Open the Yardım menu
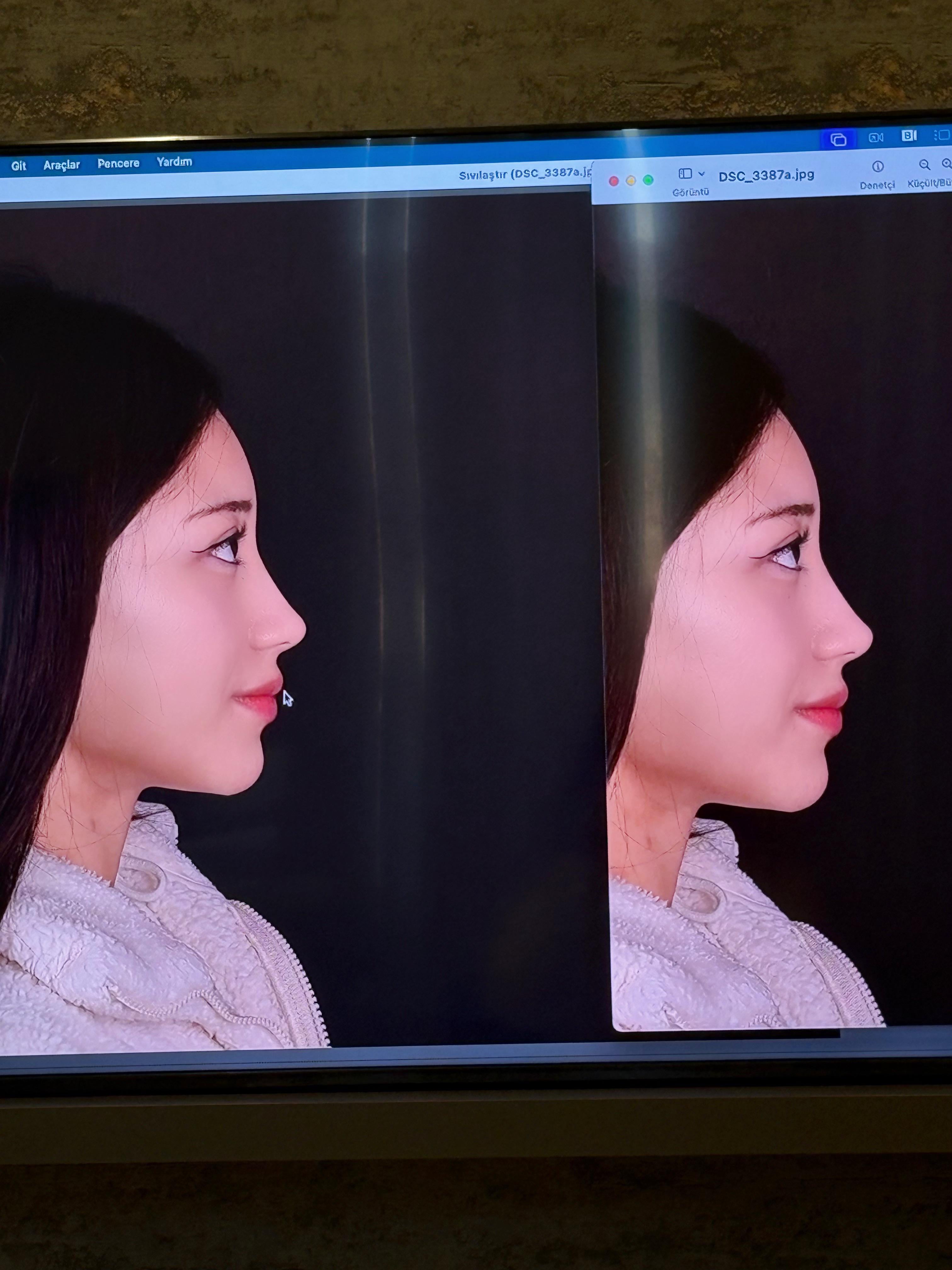Screen dimensions: 952x1270 [x=174, y=162]
